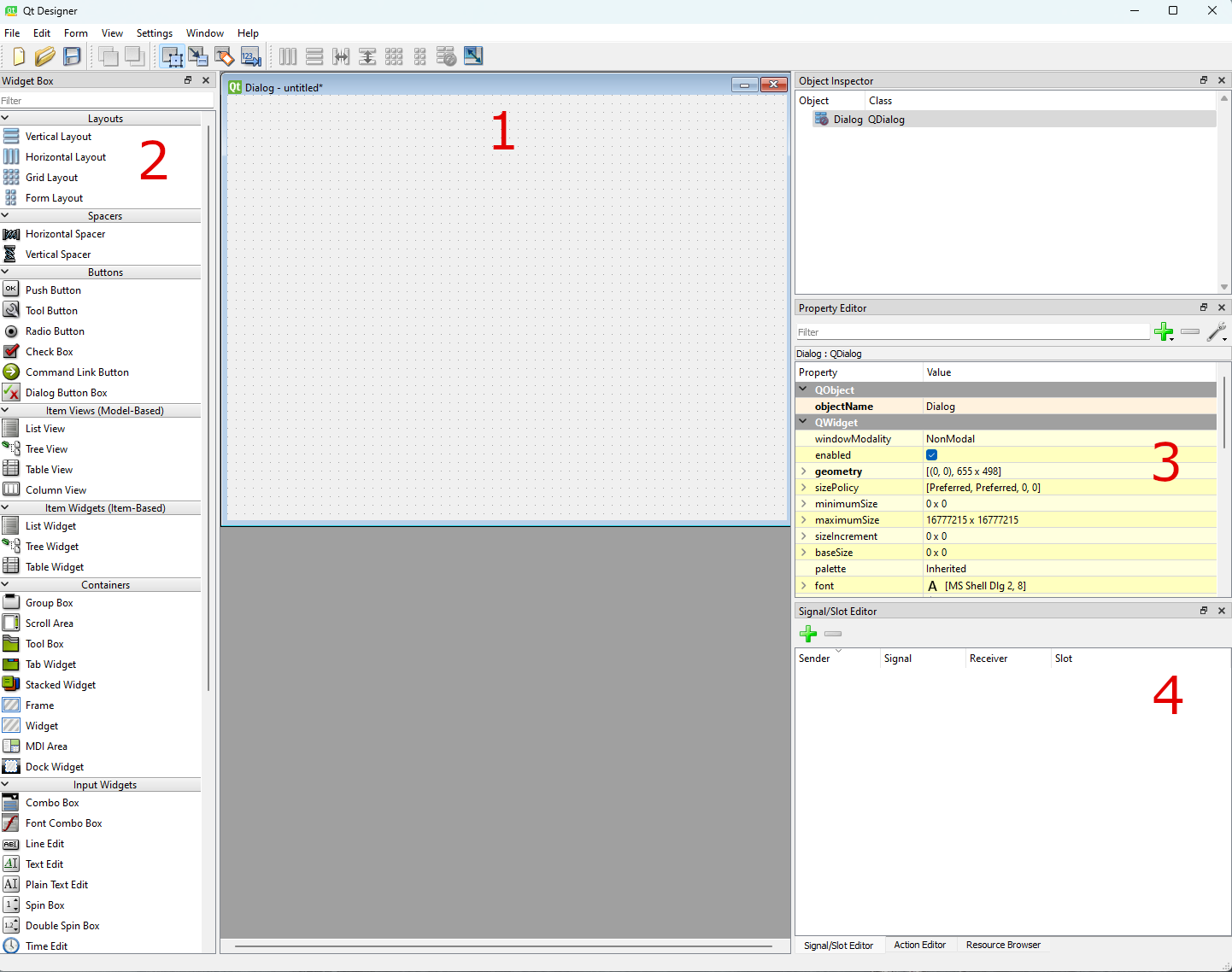Click the Edit Buddies toolbar icon
Image resolution: width=1232 pixels, height=972 pixels.
[225, 56]
